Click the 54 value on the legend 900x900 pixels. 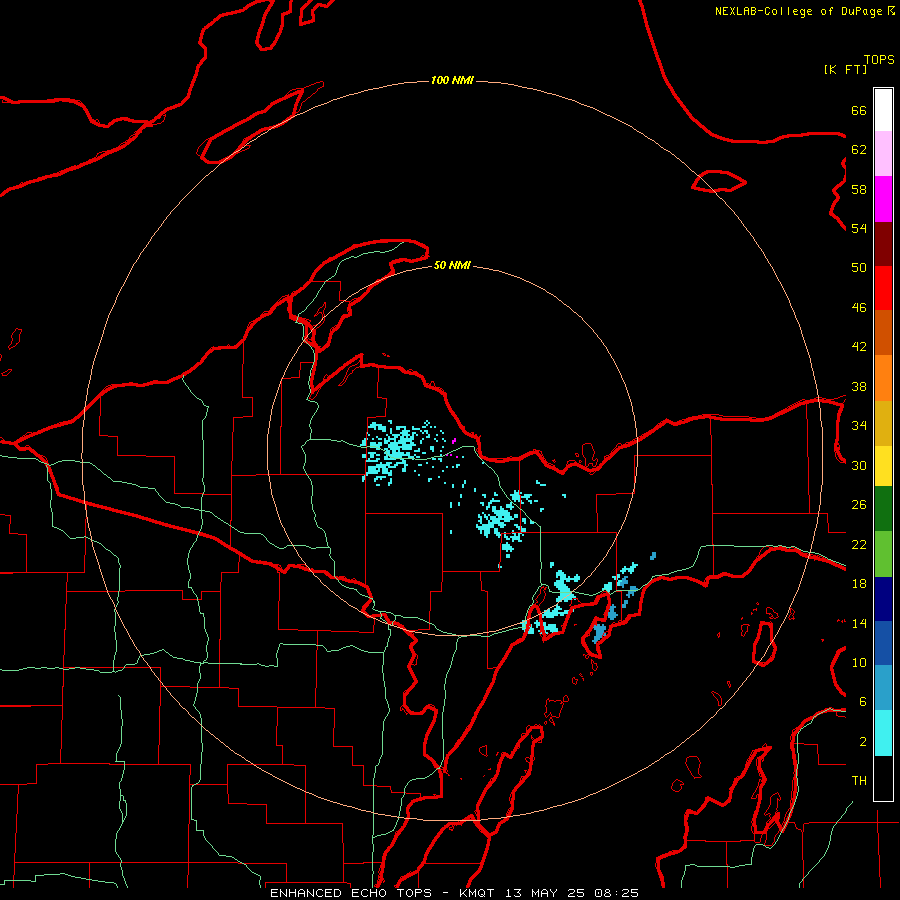coord(859,228)
